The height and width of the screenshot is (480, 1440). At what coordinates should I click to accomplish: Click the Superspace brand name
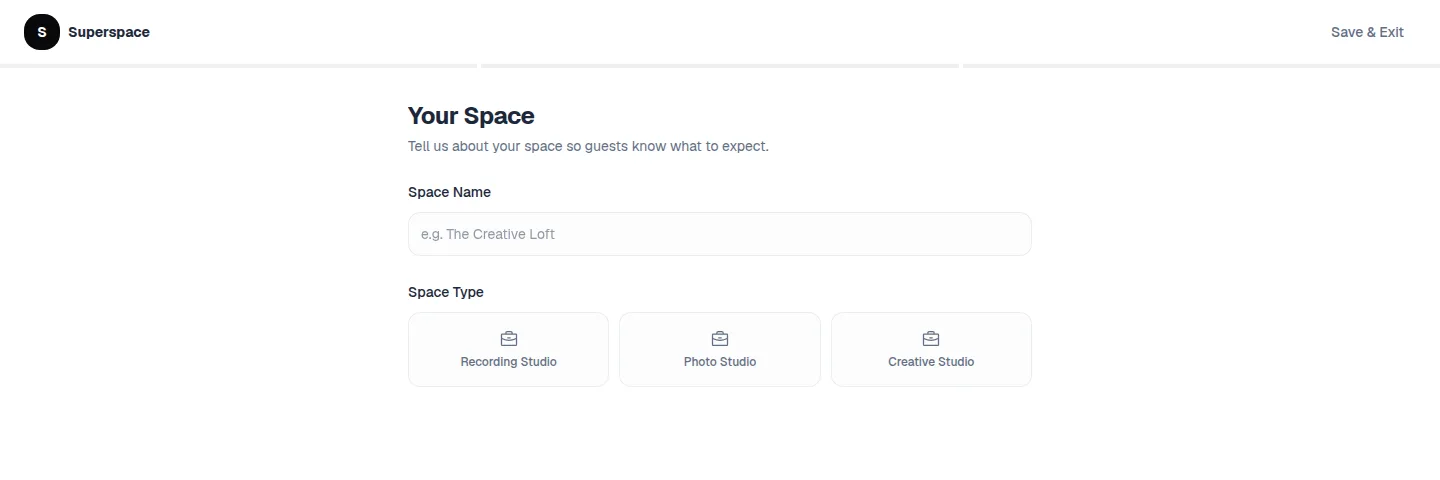[109, 32]
